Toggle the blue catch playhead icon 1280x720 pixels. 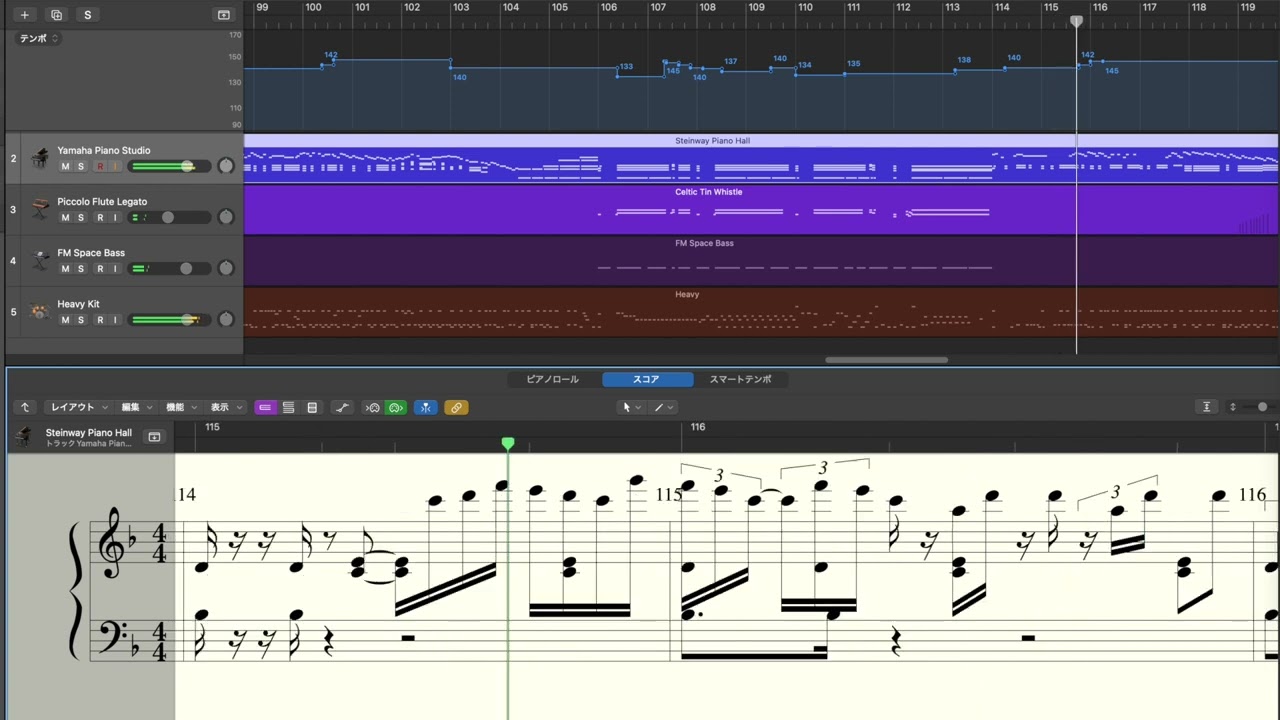click(x=426, y=407)
